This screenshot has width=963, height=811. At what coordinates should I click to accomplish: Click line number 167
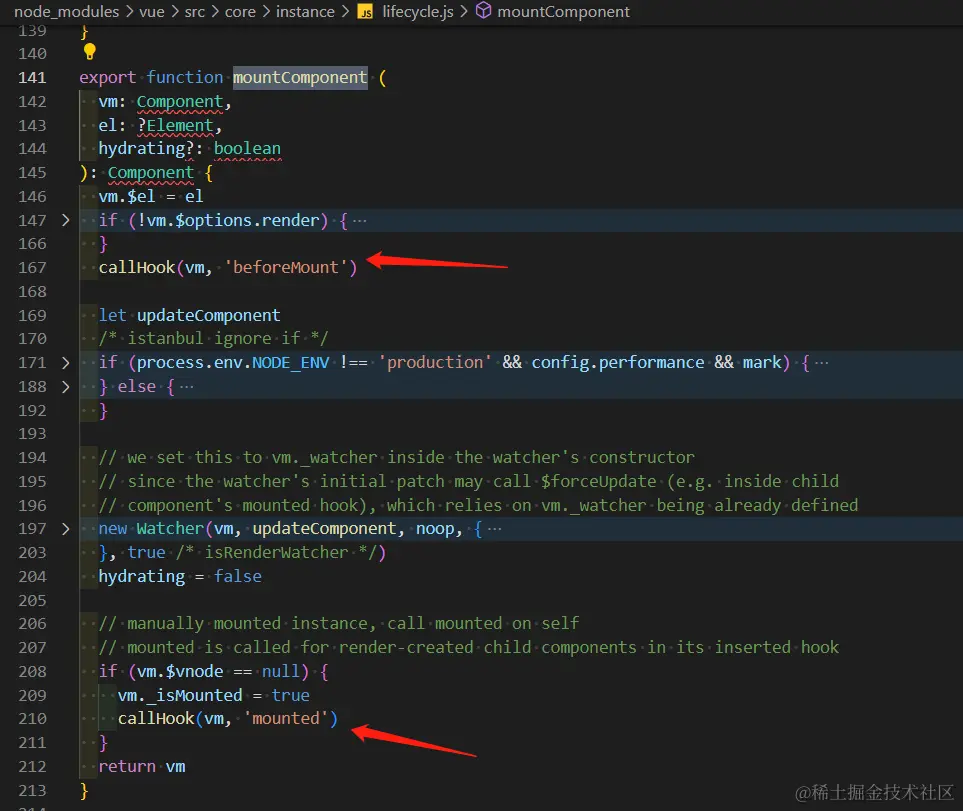click(x=32, y=268)
